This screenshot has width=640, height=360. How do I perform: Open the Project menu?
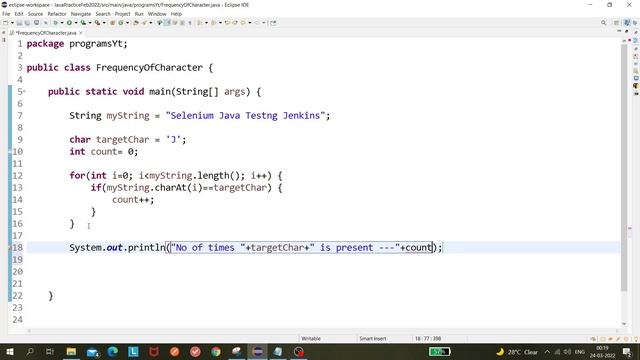(x=122, y=14)
